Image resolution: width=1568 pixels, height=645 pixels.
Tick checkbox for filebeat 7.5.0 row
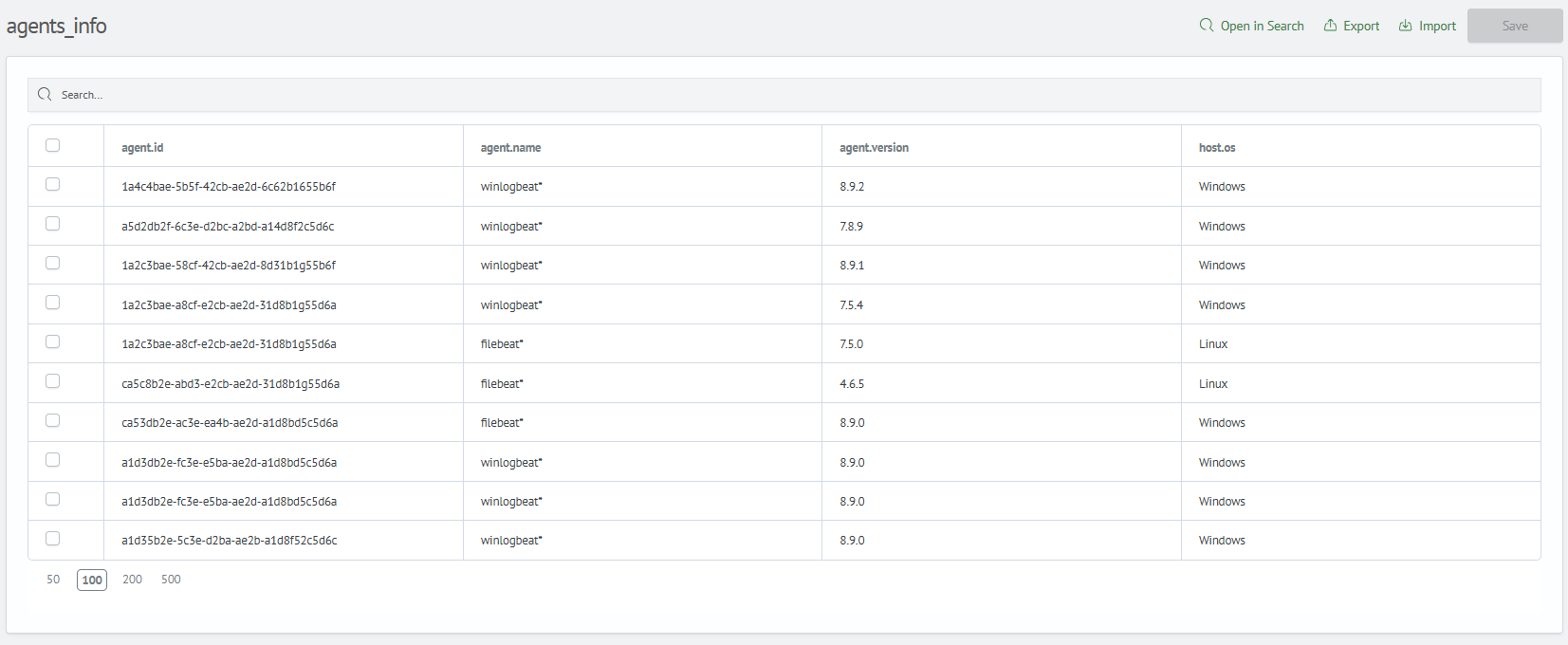pyautogui.click(x=53, y=341)
